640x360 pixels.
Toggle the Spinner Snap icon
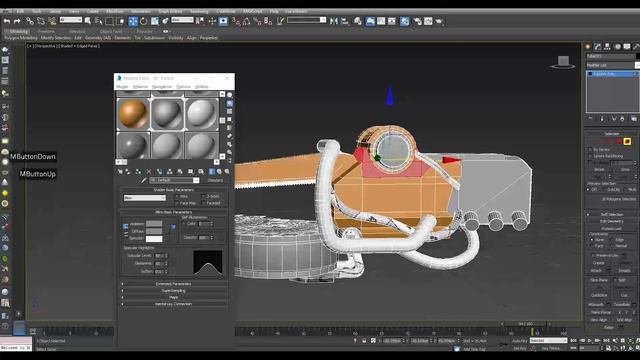click(x=268, y=21)
